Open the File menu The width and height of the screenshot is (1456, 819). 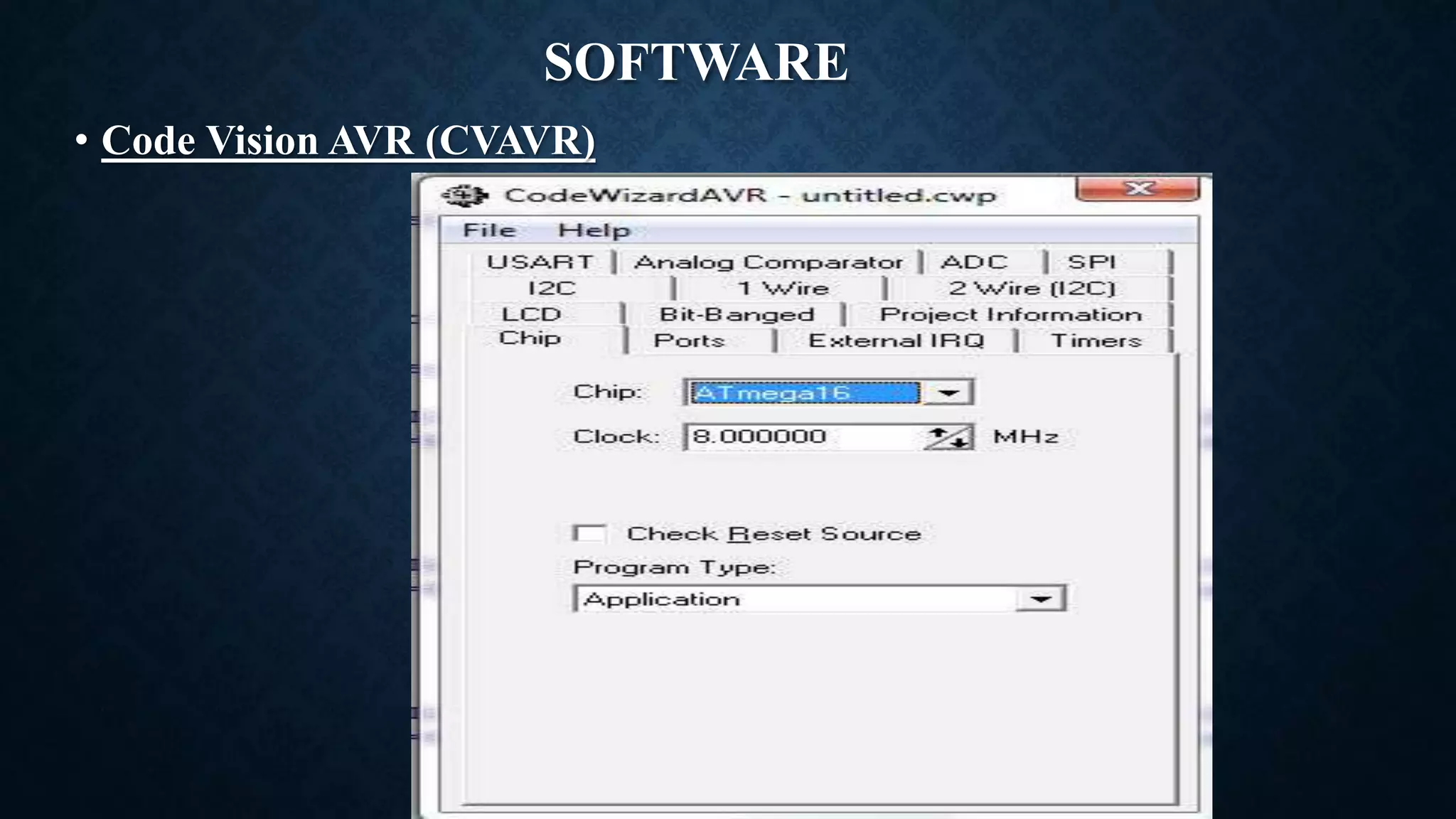pos(489,230)
